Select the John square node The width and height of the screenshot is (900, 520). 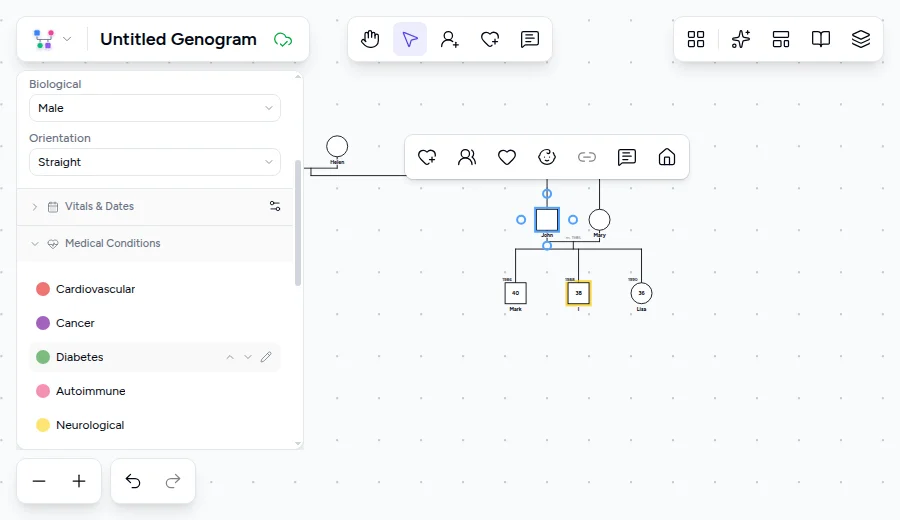click(x=547, y=220)
